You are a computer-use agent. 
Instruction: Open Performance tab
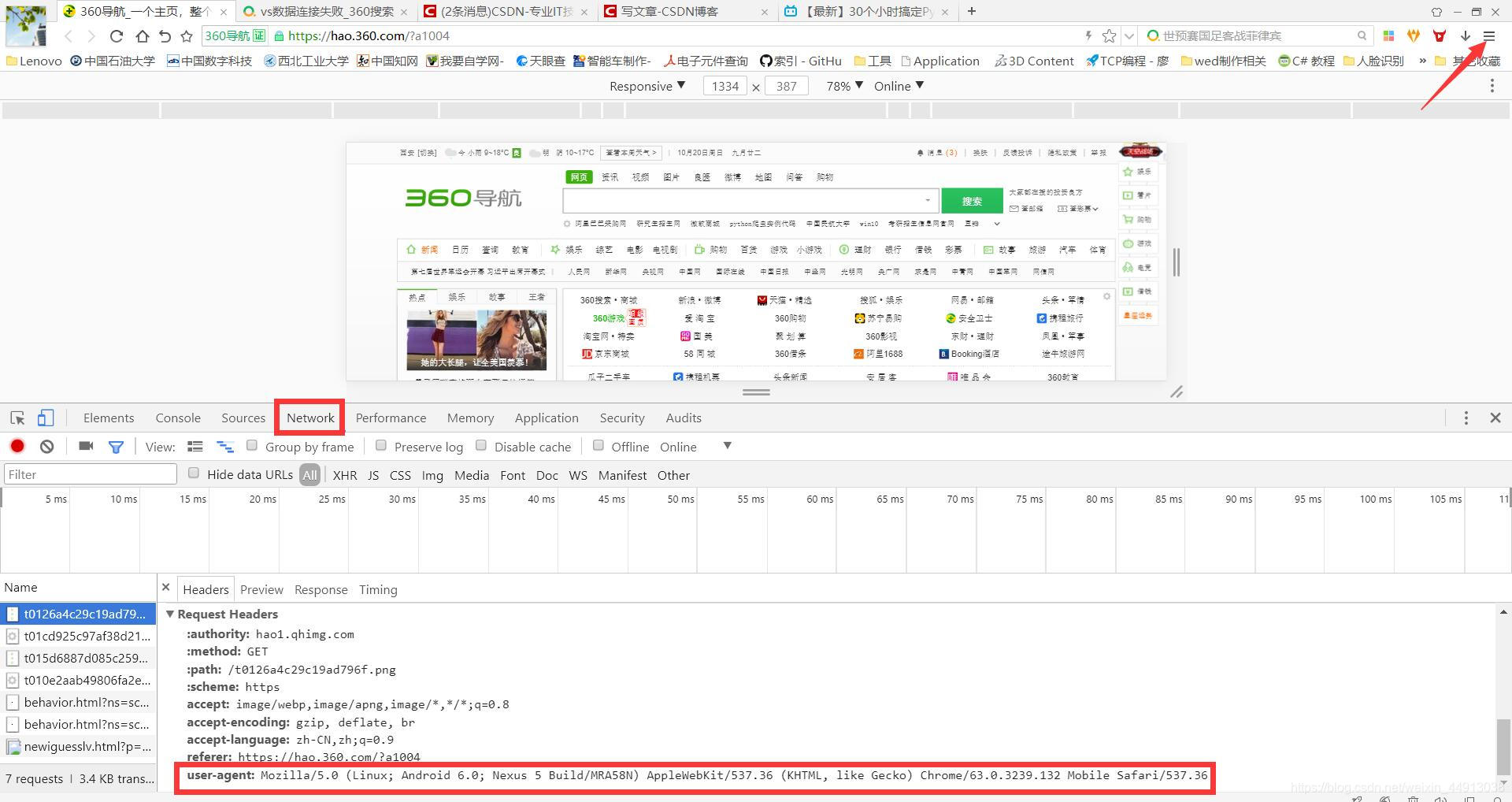(x=391, y=418)
